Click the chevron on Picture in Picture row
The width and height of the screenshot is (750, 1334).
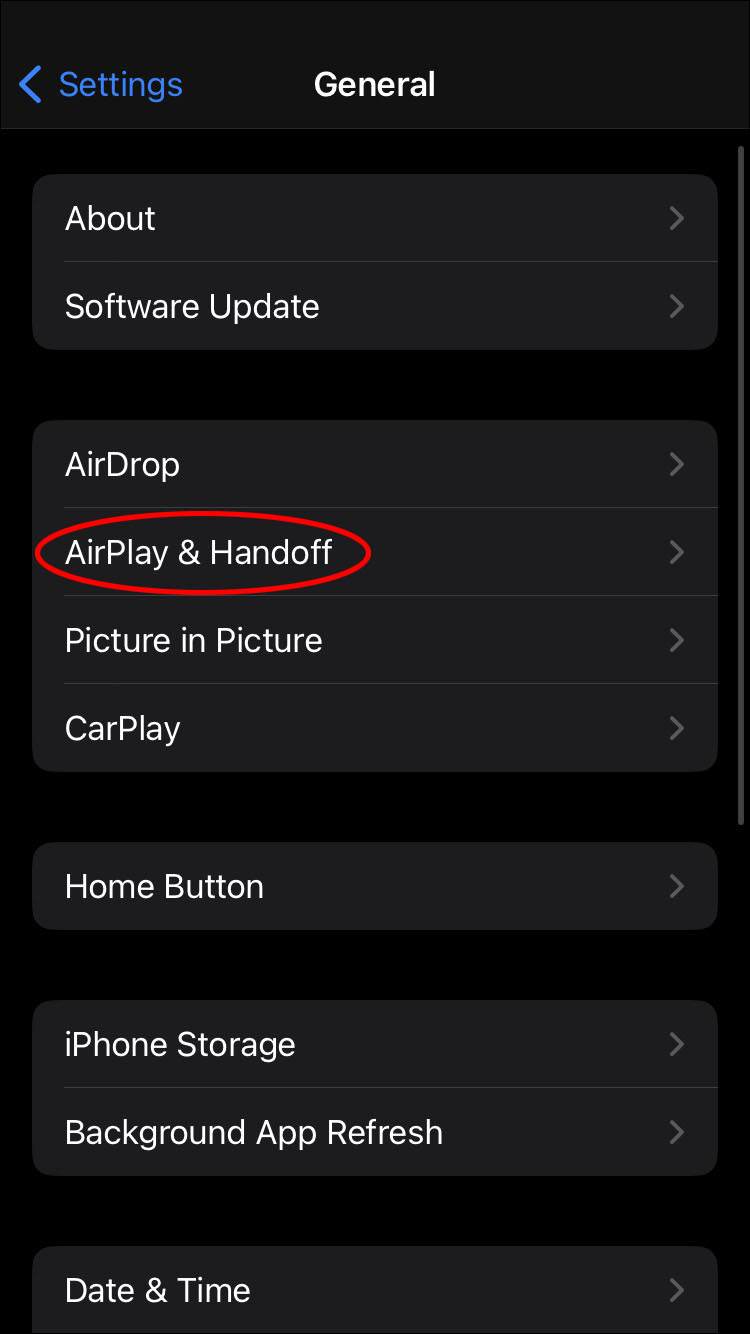(677, 640)
